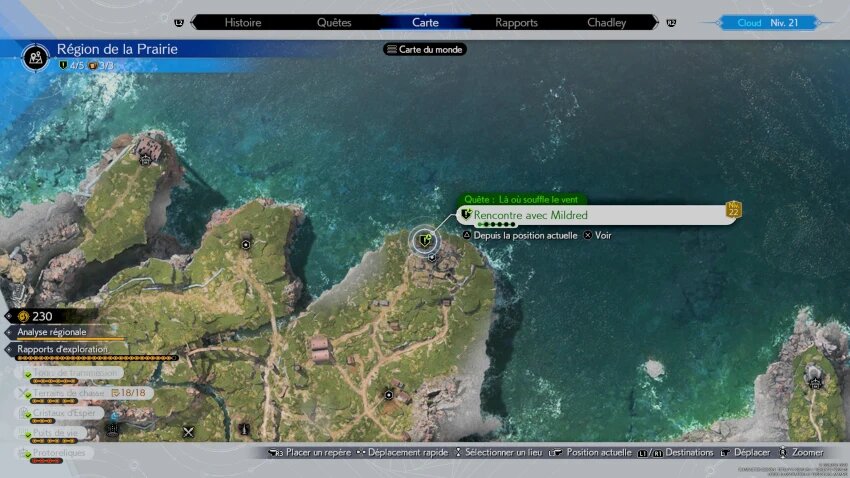The image size is (850, 478).
Task: Click the Analyse régionale yellow progress bar
Action: (70, 339)
